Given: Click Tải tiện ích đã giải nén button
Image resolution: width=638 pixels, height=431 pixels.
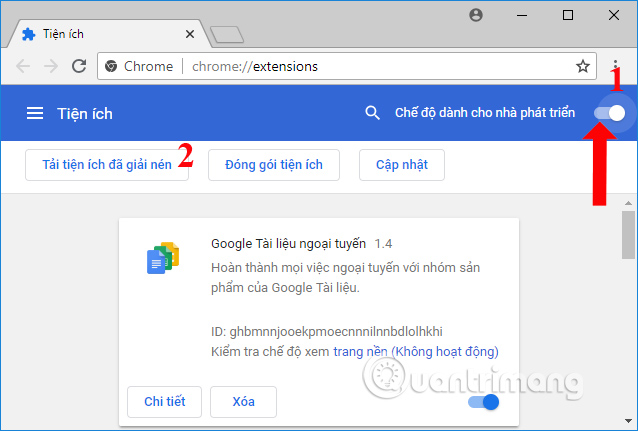Looking at the screenshot, I should 107,165.
